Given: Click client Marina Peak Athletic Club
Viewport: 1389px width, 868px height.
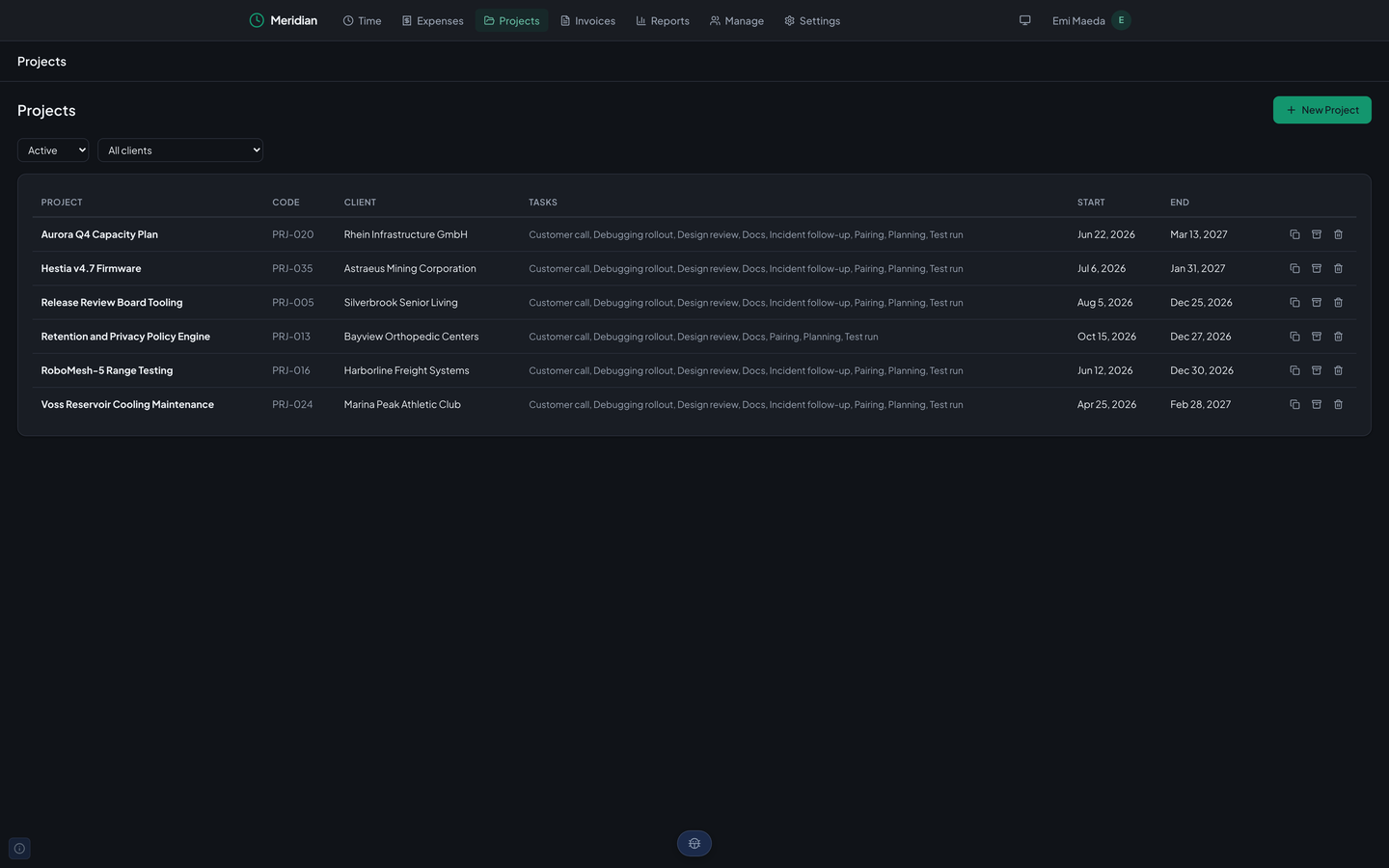Looking at the screenshot, I should tap(402, 404).
